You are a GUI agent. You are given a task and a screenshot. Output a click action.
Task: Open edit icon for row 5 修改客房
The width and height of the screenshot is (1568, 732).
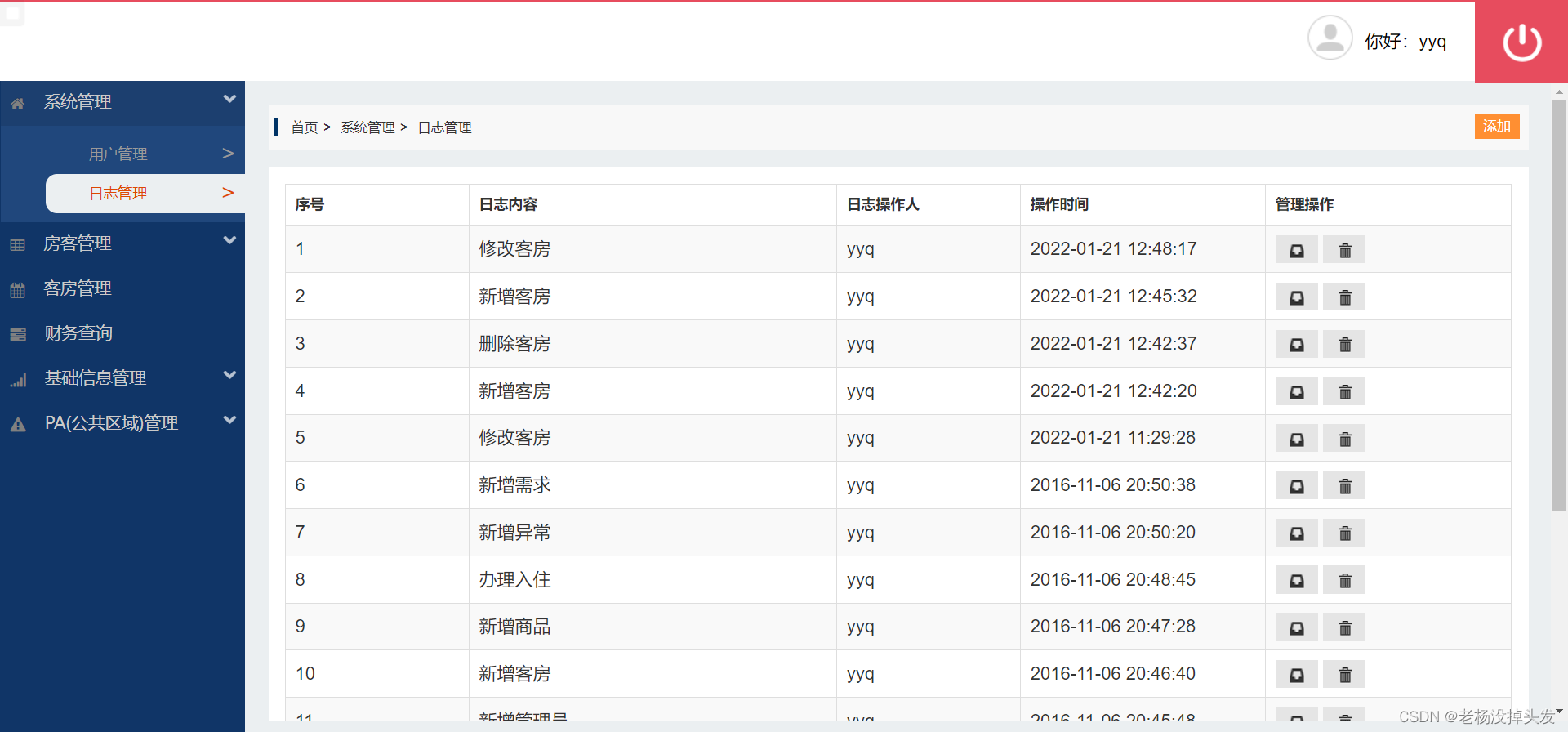(1296, 439)
